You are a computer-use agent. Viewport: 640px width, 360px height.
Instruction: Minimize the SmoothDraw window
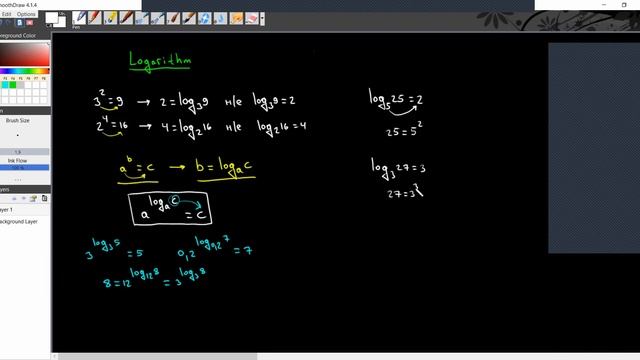click(x=604, y=5)
